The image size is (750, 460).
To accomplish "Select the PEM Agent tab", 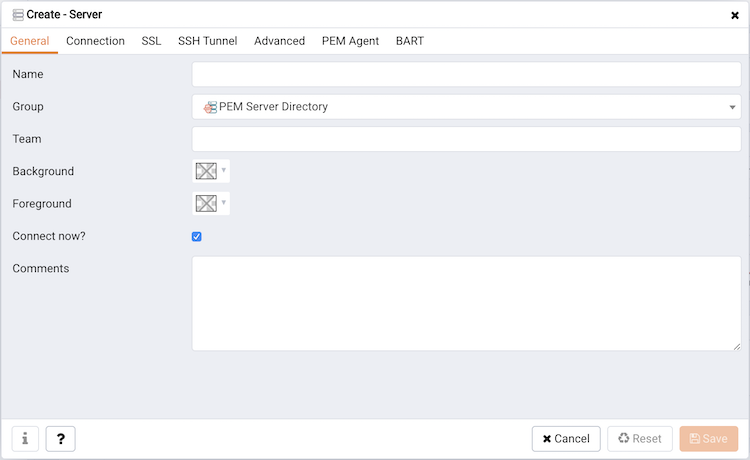I will [x=350, y=41].
